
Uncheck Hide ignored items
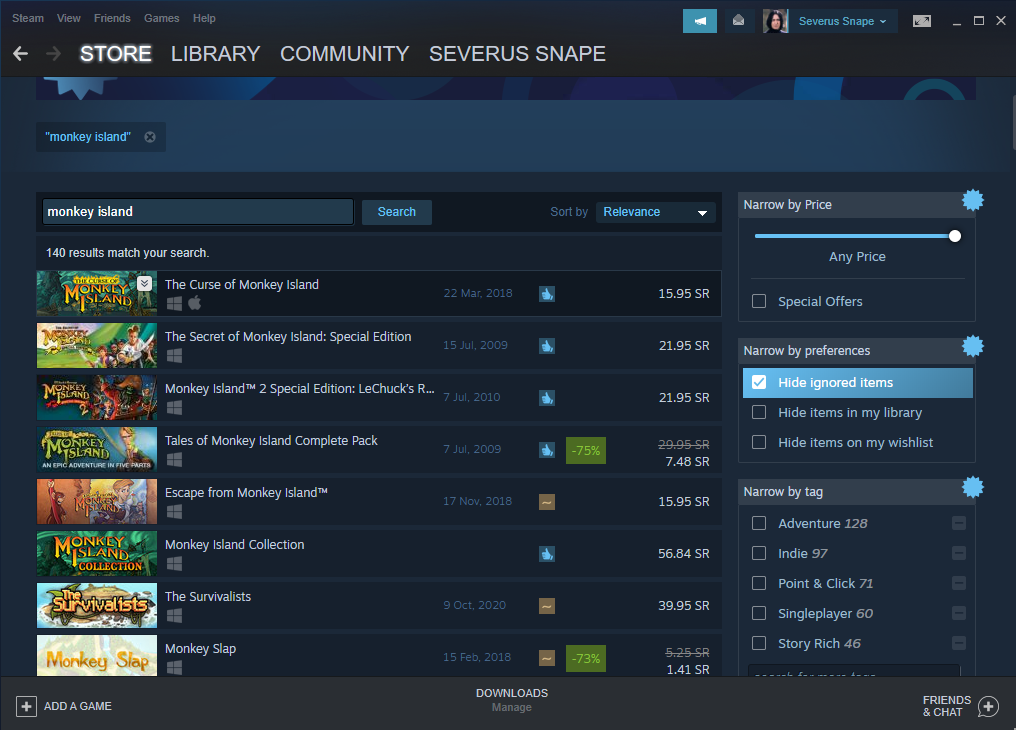click(759, 382)
